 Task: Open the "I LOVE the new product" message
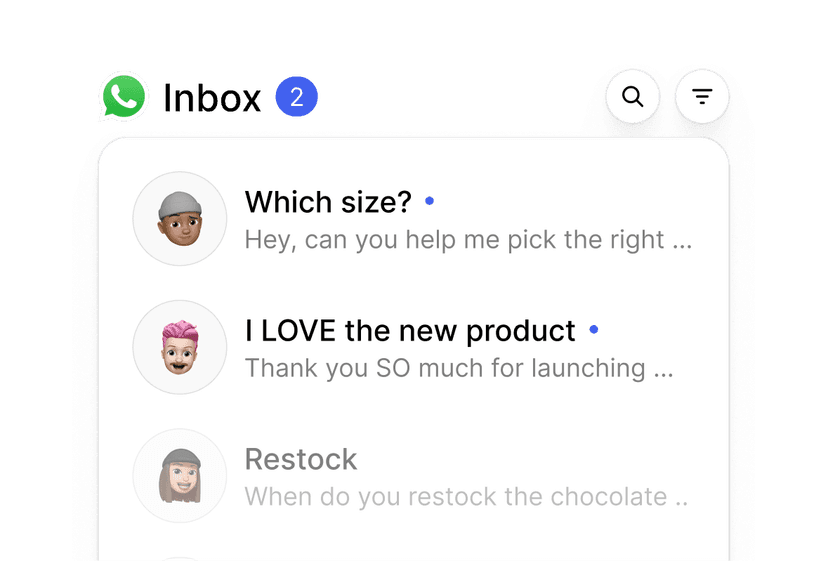coord(410,330)
